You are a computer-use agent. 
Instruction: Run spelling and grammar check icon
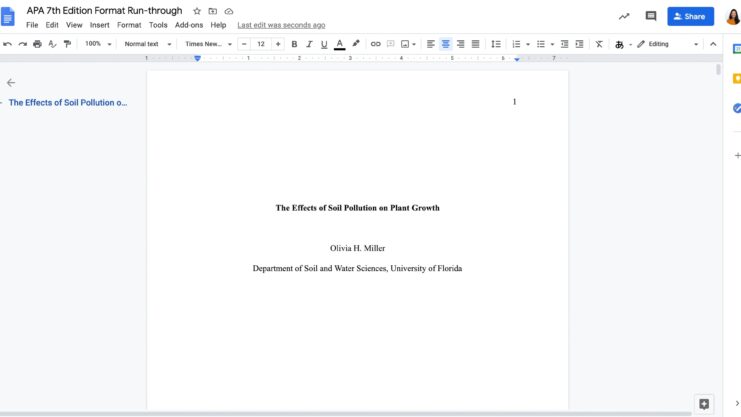point(52,44)
